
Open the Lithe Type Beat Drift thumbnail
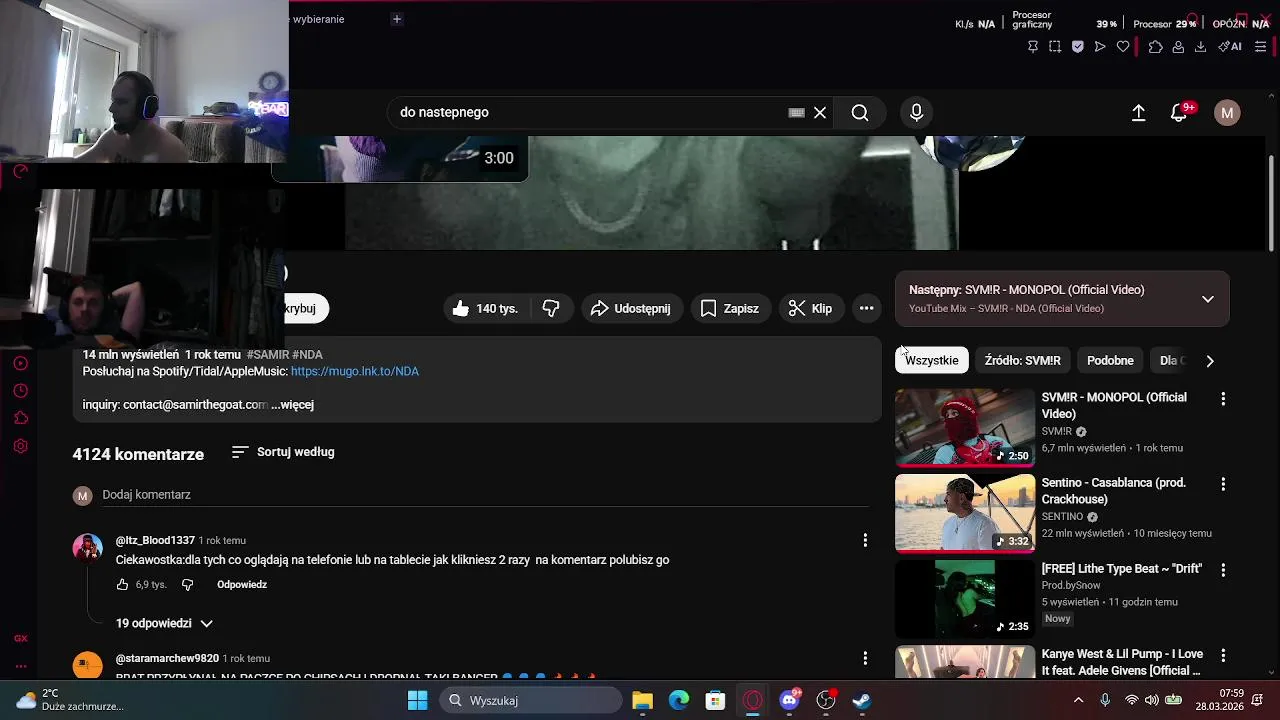click(x=965, y=598)
